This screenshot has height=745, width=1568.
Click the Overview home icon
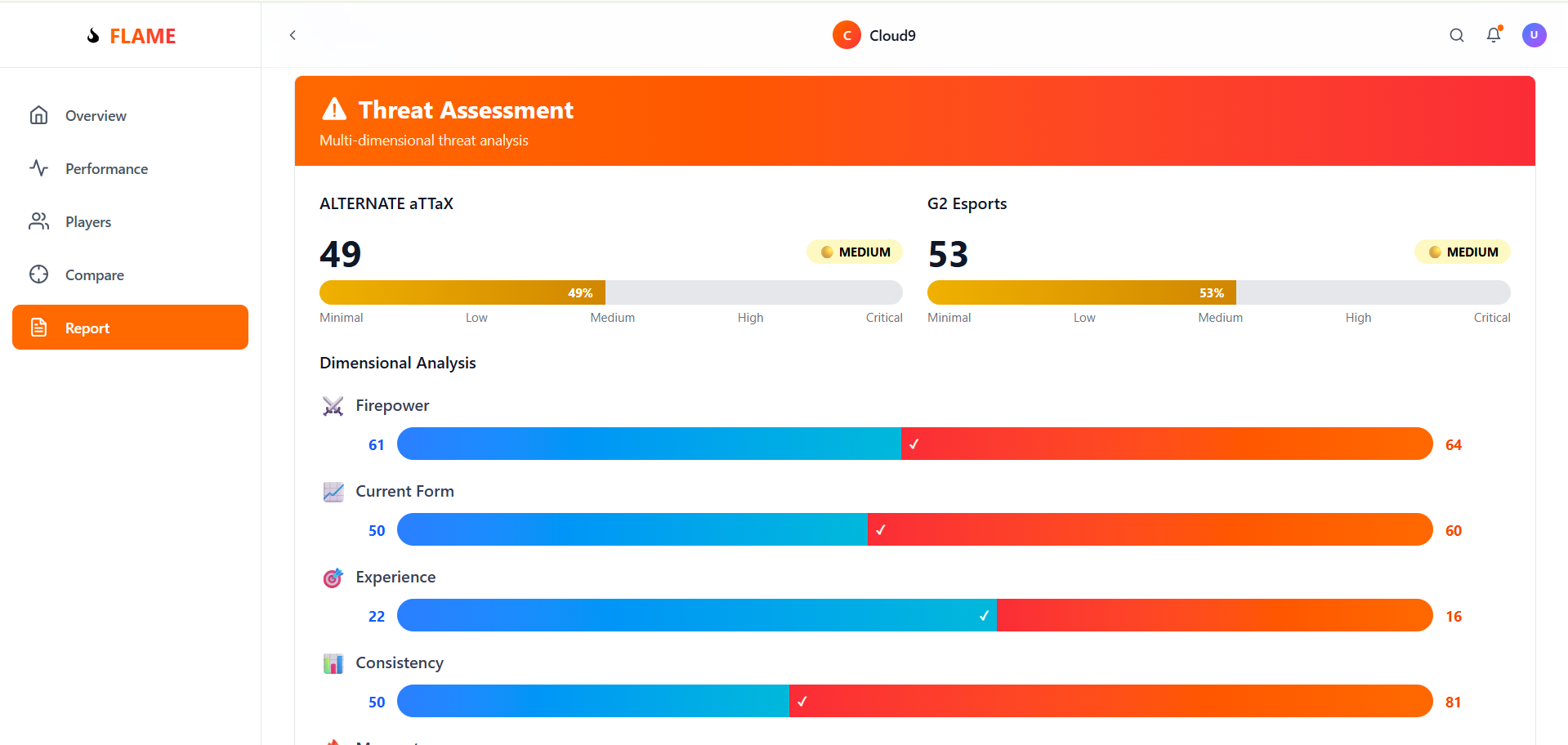(x=38, y=115)
